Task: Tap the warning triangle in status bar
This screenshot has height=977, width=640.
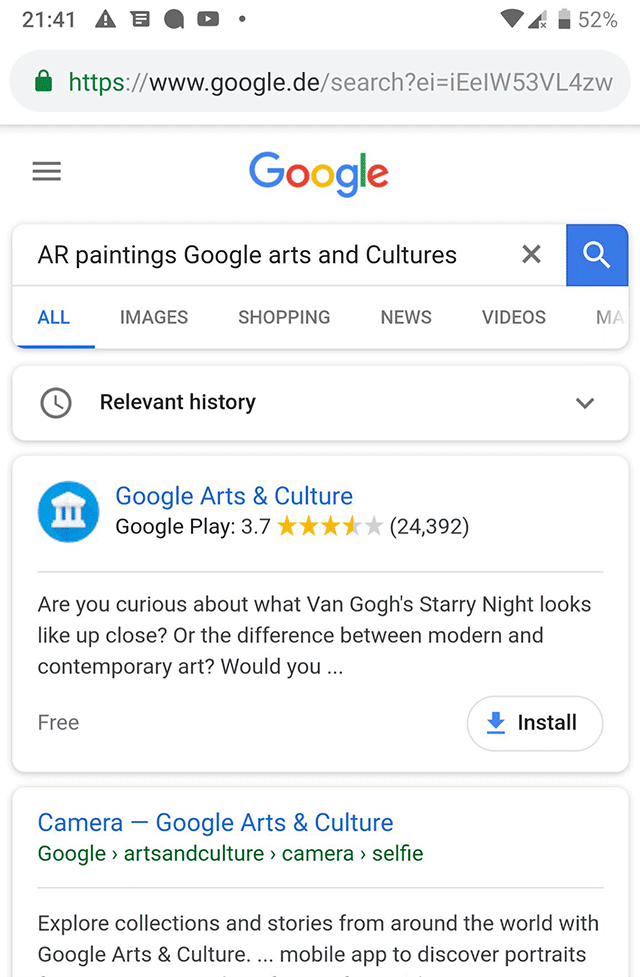Action: [105, 19]
